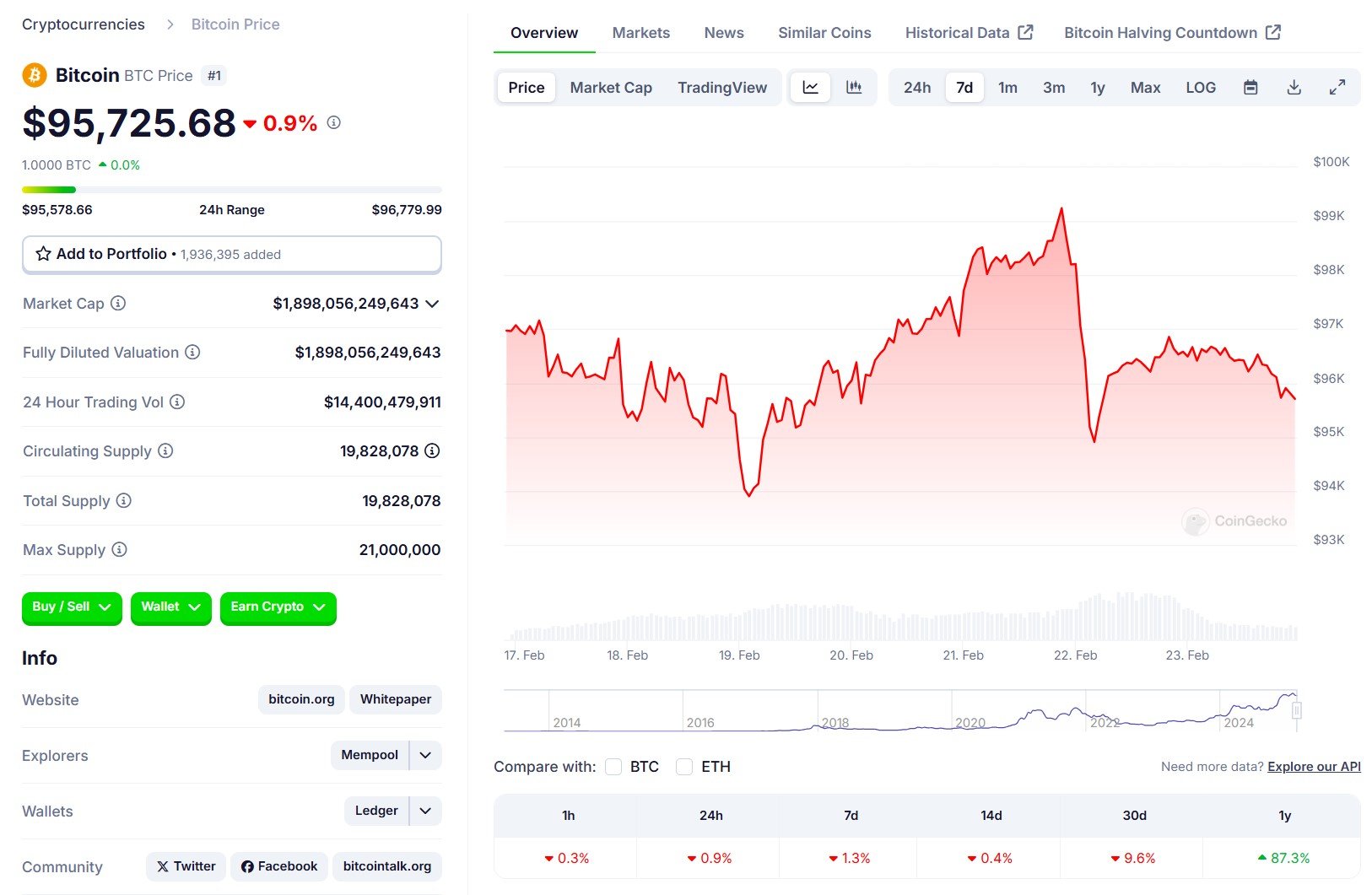The width and height of the screenshot is (1372, 895).
Task: Select the 1y time range
Action: pos(1097,88)
